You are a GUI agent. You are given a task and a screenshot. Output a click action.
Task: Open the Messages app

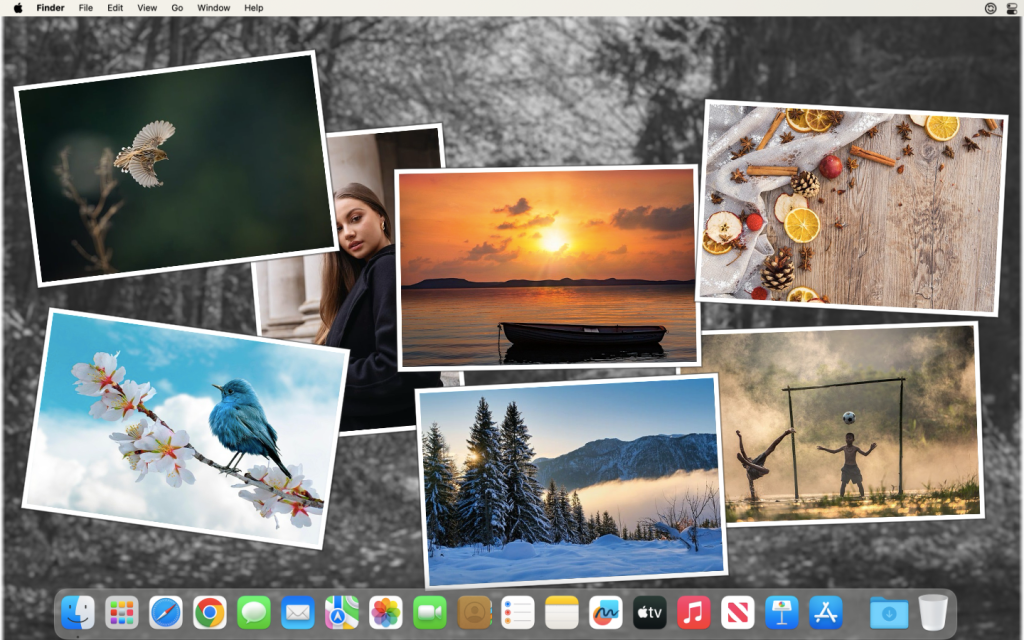[x=254, y=613]
